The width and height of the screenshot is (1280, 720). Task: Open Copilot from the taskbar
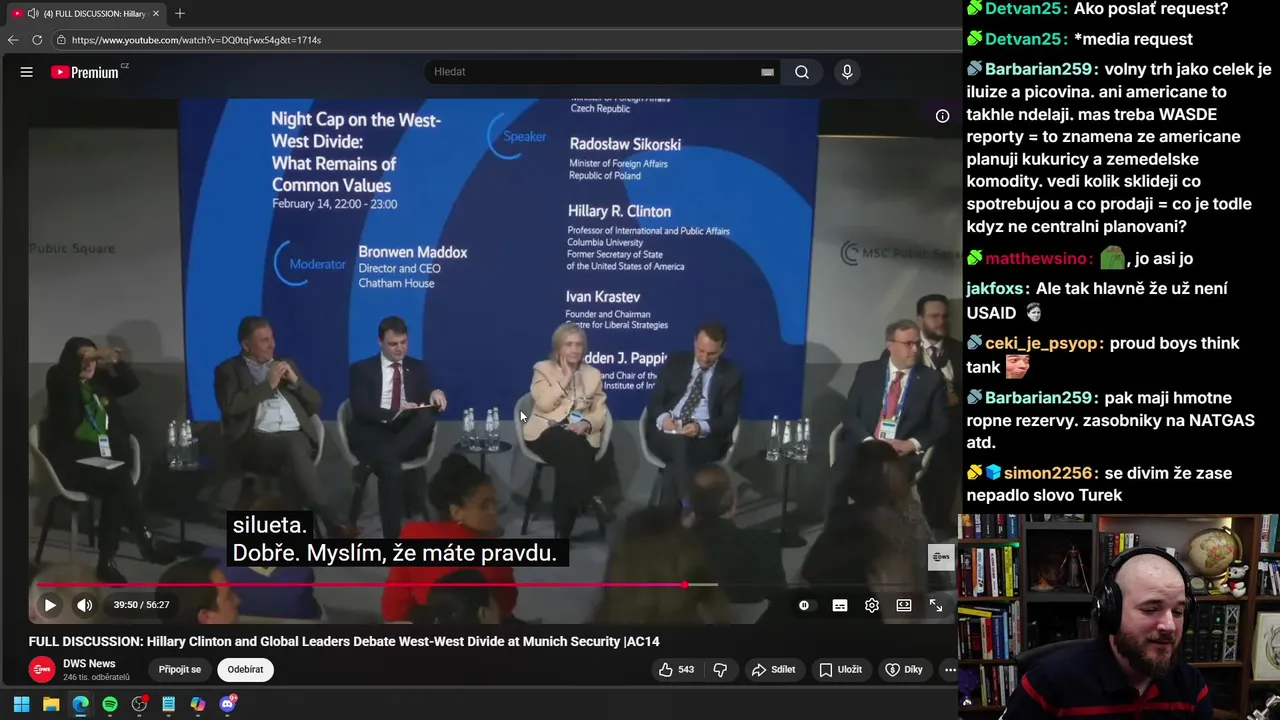click(198, 704)
